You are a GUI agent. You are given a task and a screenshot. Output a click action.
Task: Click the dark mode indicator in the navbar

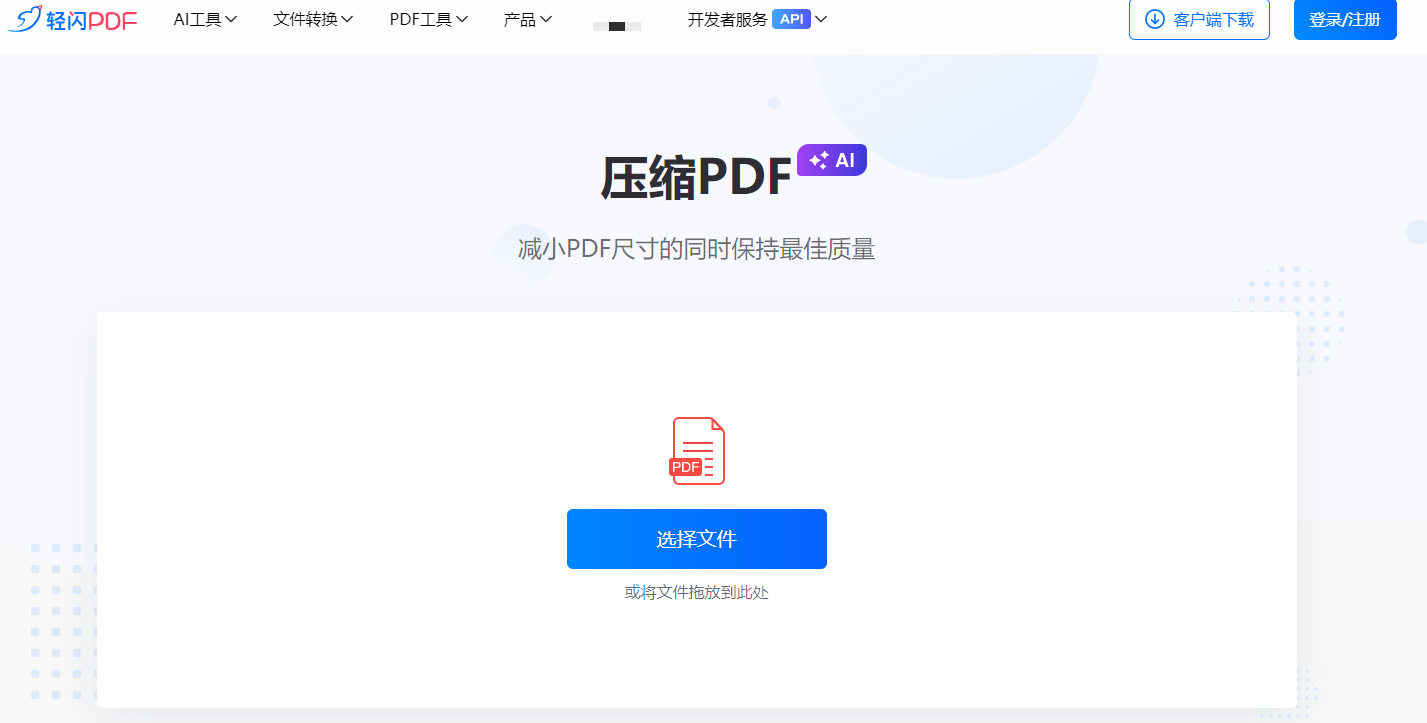point(616,26)
